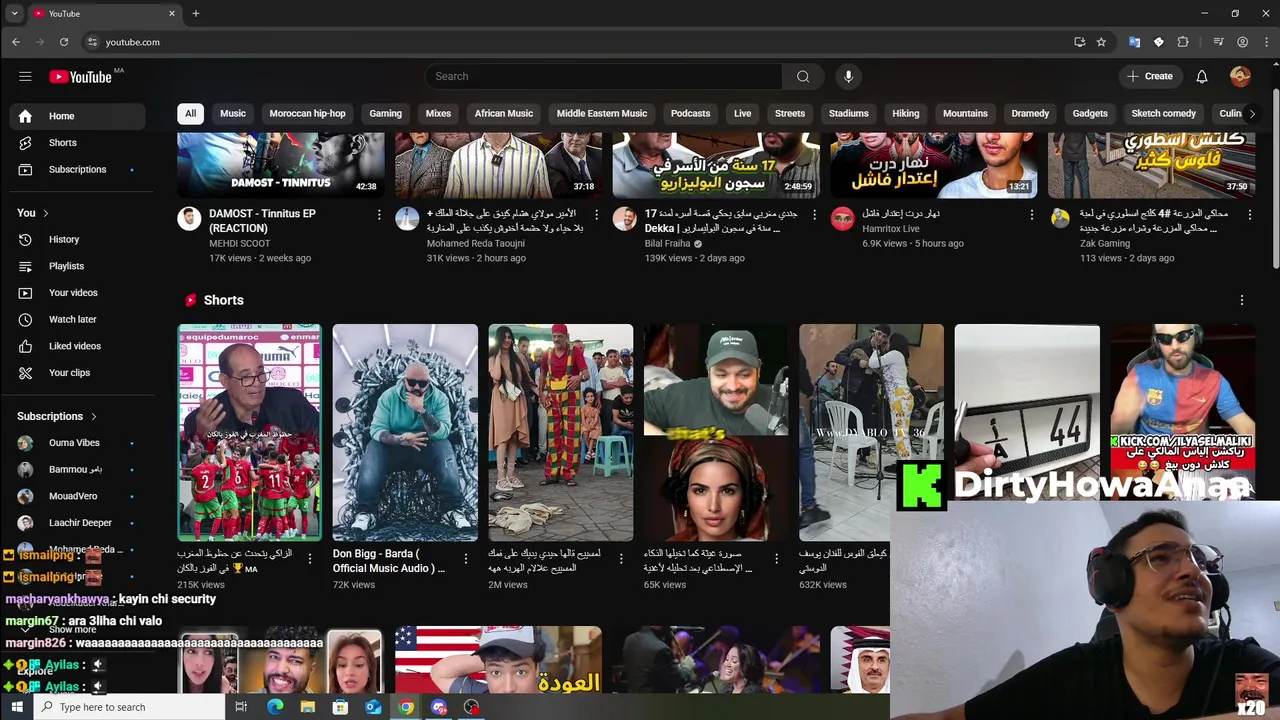The width and height of the screenshot is (1280, 720).
Task: Open Liked videos list
Action: tap(77, 346)
